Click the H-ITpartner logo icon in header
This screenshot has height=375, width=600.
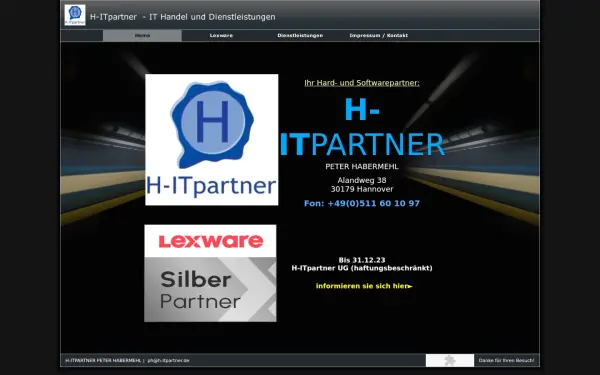75,15
